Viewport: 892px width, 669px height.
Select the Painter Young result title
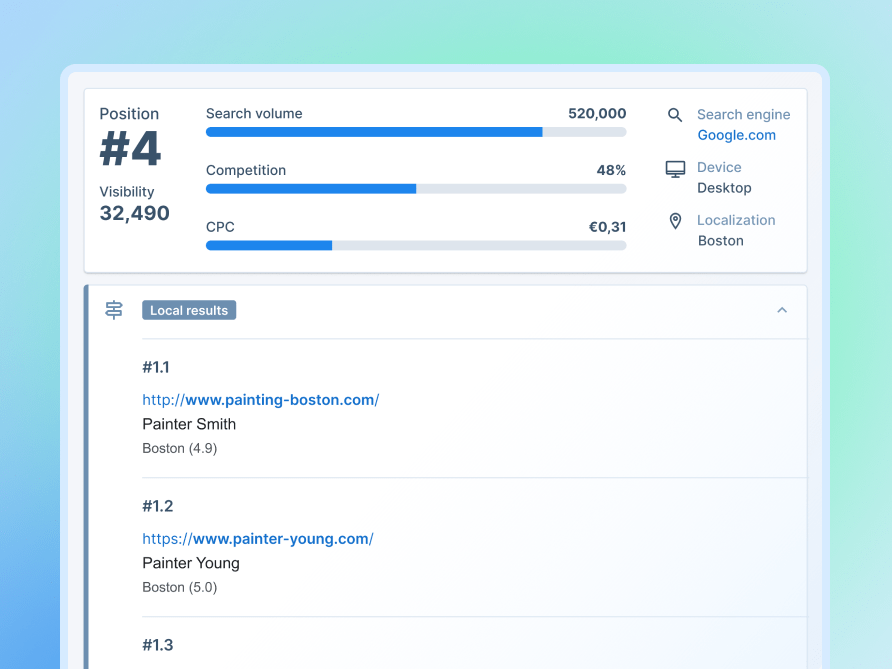(x=190, y=563)
